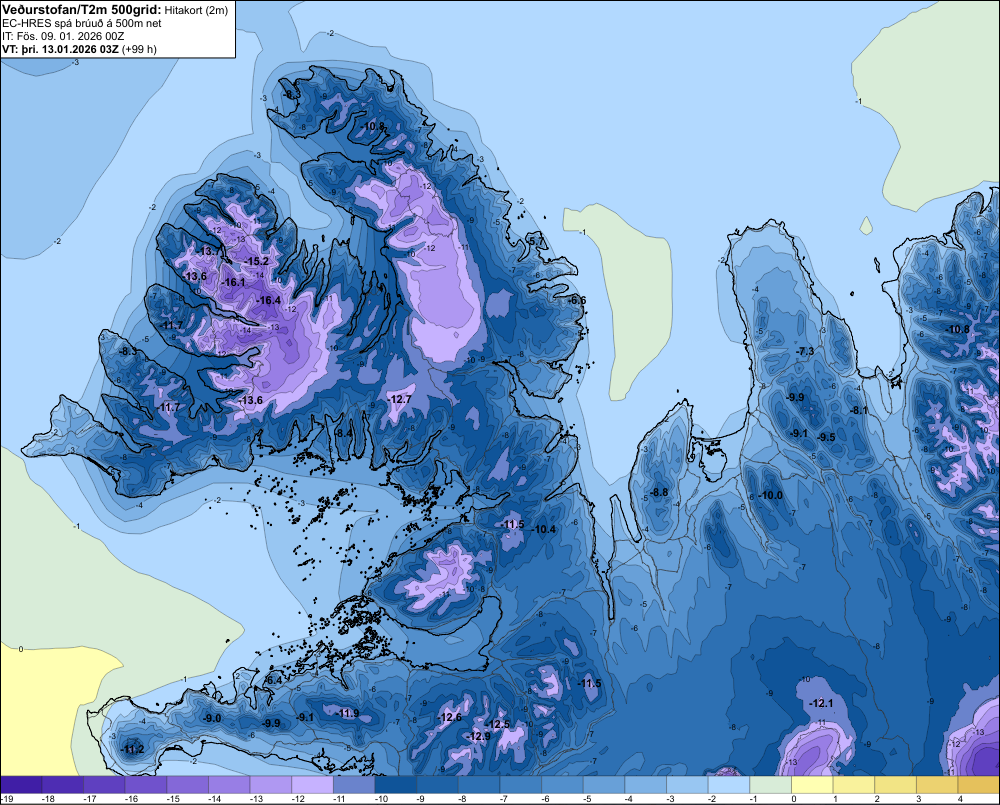The width and height of the screenshot is (1000, 805).
Task: Select the -7.3 temperature value
Action: tap(805, 351)
